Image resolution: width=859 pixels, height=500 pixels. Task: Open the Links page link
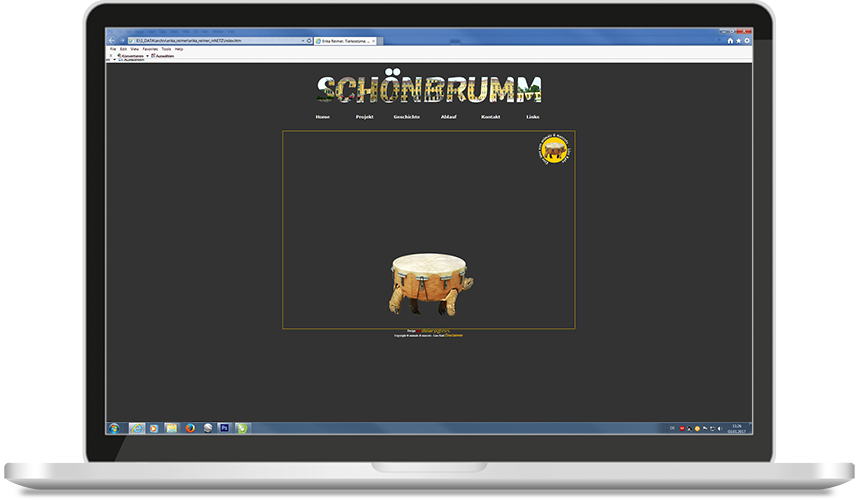point(532,117)
